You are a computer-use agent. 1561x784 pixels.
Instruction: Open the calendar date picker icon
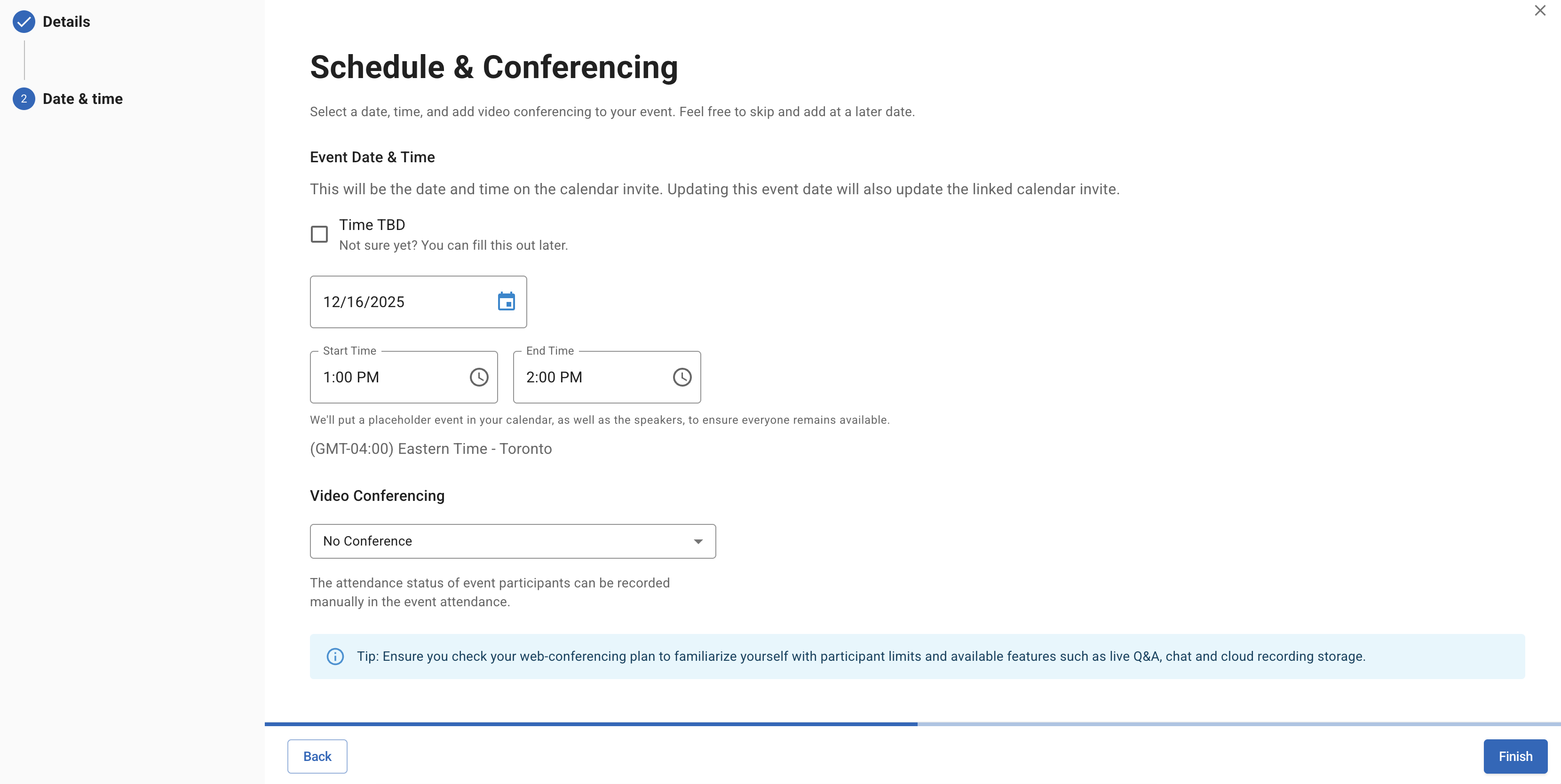(x=506, y=301)
